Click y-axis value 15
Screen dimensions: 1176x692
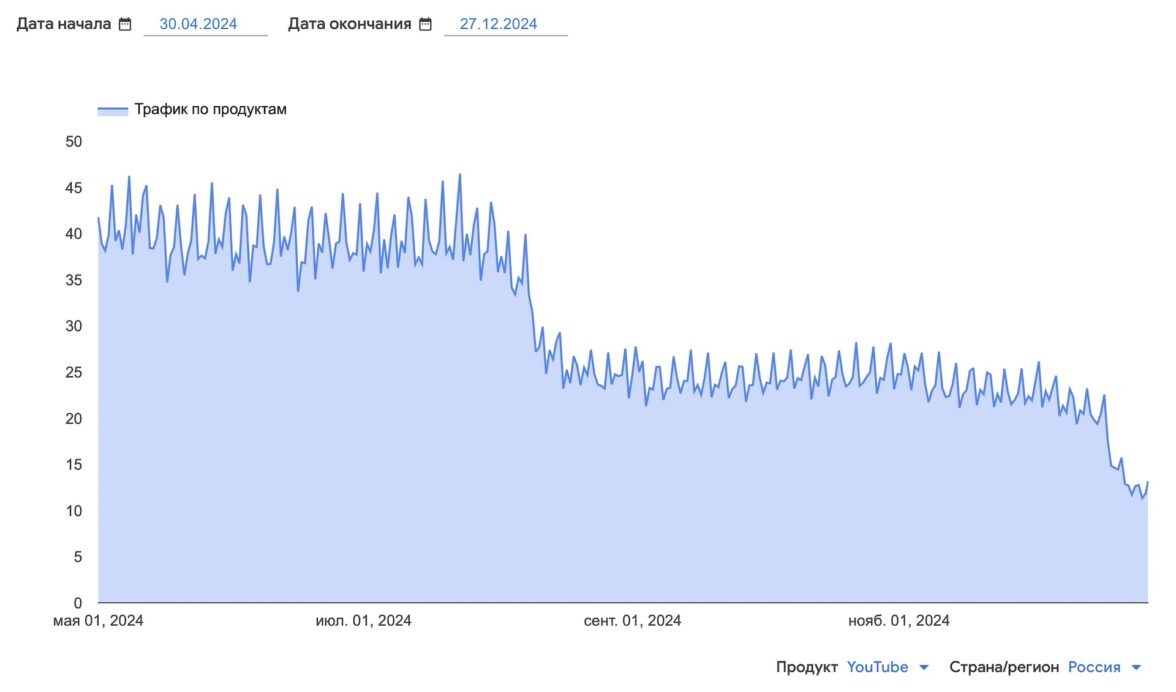pyautogui.click(x=74, y=465)
